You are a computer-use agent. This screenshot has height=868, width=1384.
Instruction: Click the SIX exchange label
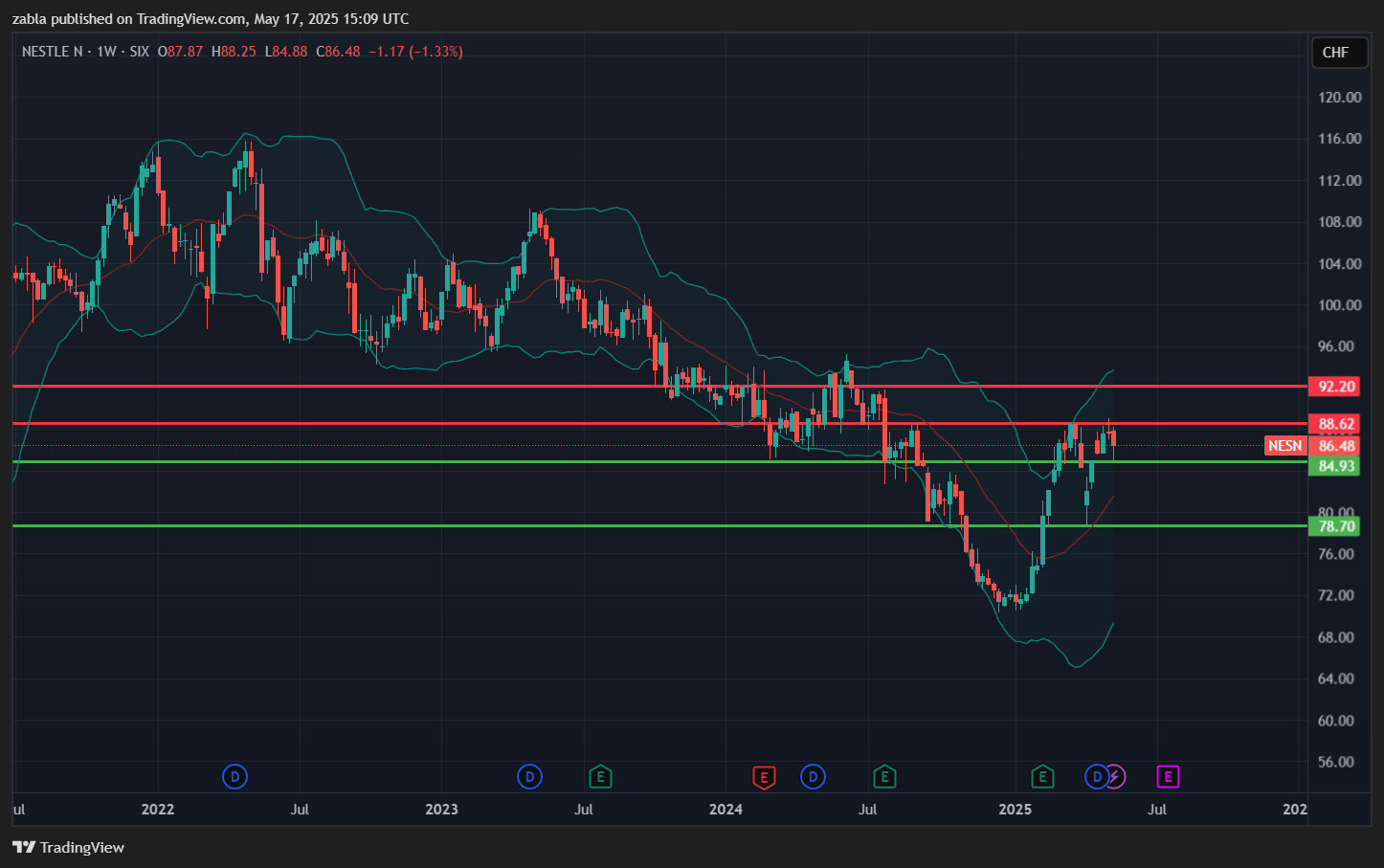click(140, 52)
